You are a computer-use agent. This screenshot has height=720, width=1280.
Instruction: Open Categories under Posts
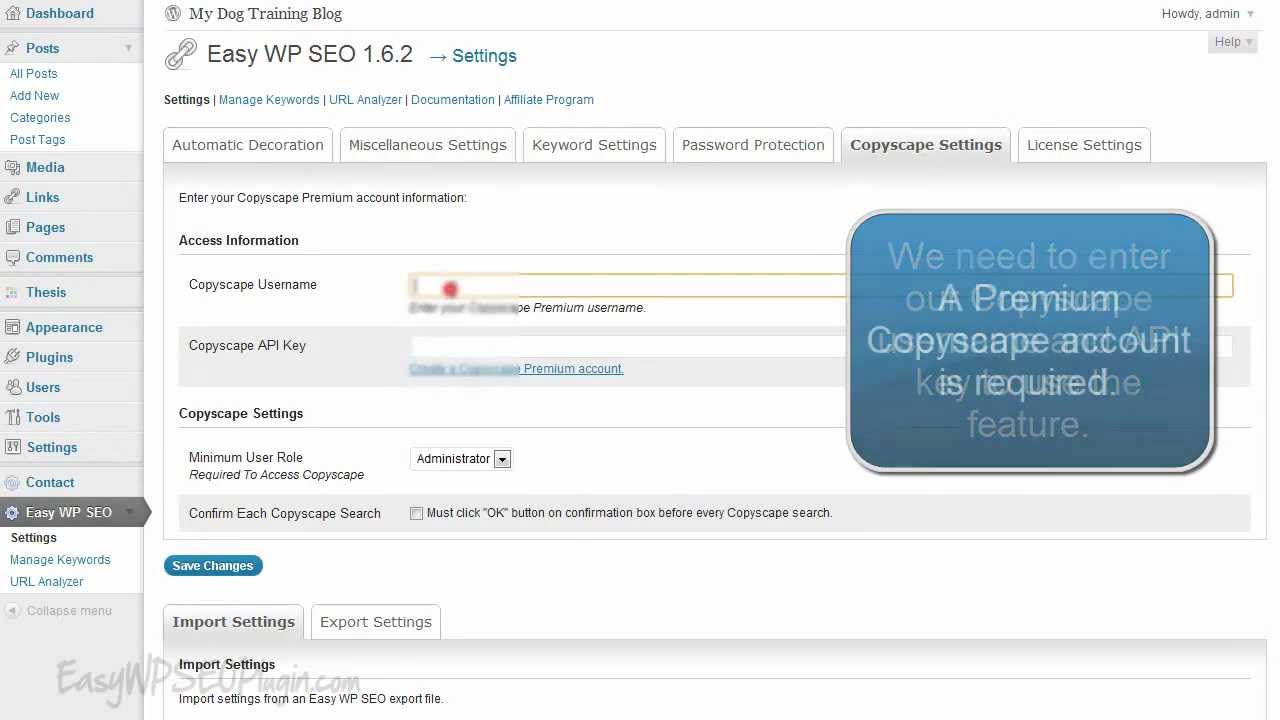[40, 118]
